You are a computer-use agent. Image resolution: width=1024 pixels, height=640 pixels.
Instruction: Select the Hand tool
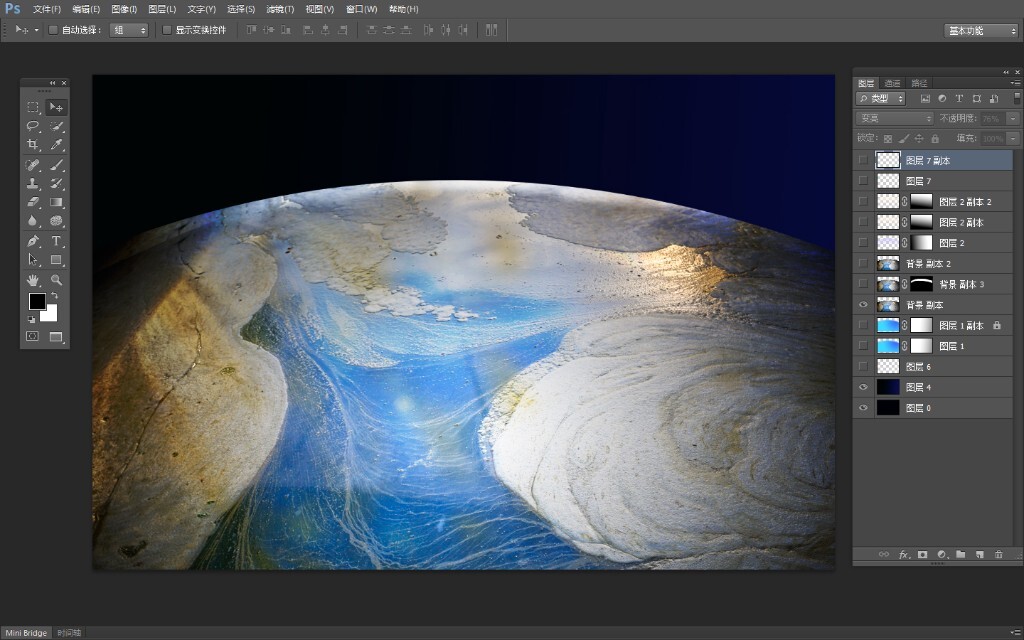(x=33, y=280)
